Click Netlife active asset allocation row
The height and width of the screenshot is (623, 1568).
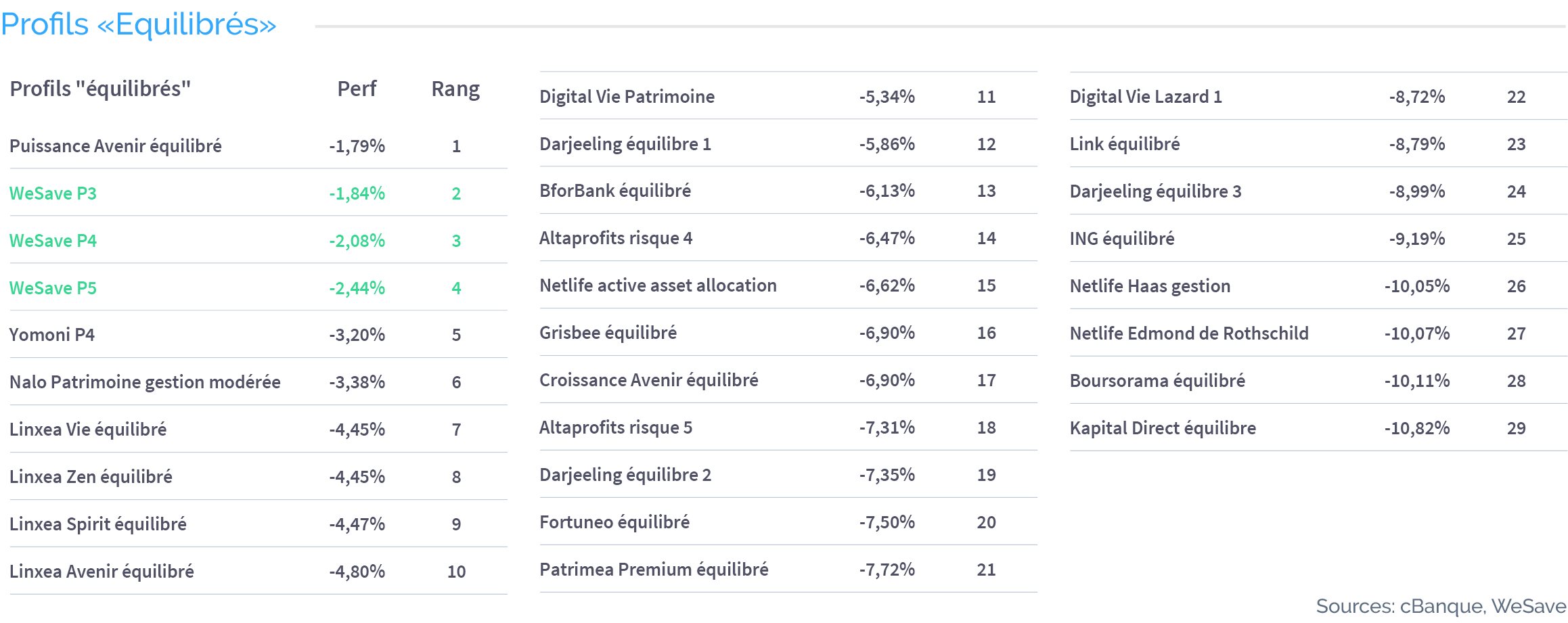click(x=788, y=285)
